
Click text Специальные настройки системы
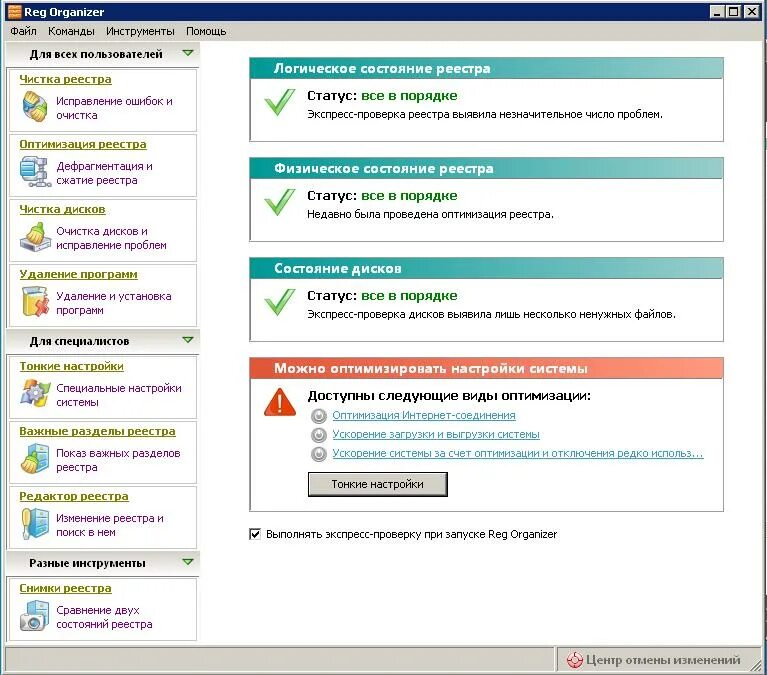click(119, 395)
